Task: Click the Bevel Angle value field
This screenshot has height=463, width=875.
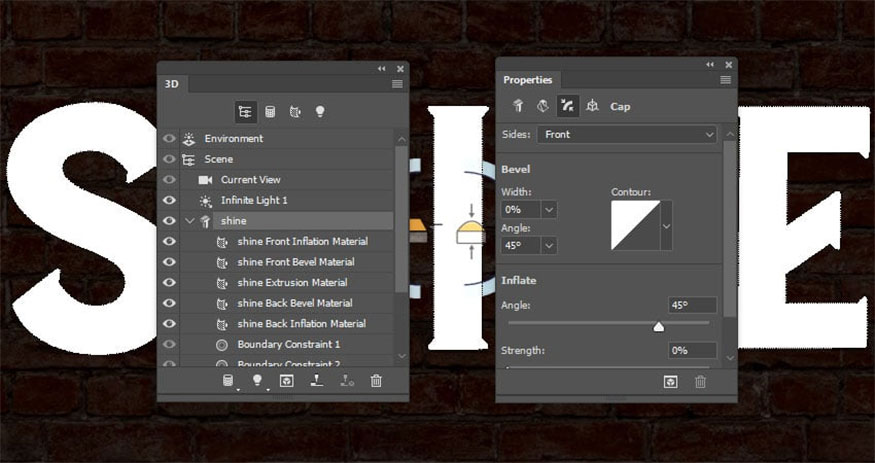Action: (x=521, y=245)
